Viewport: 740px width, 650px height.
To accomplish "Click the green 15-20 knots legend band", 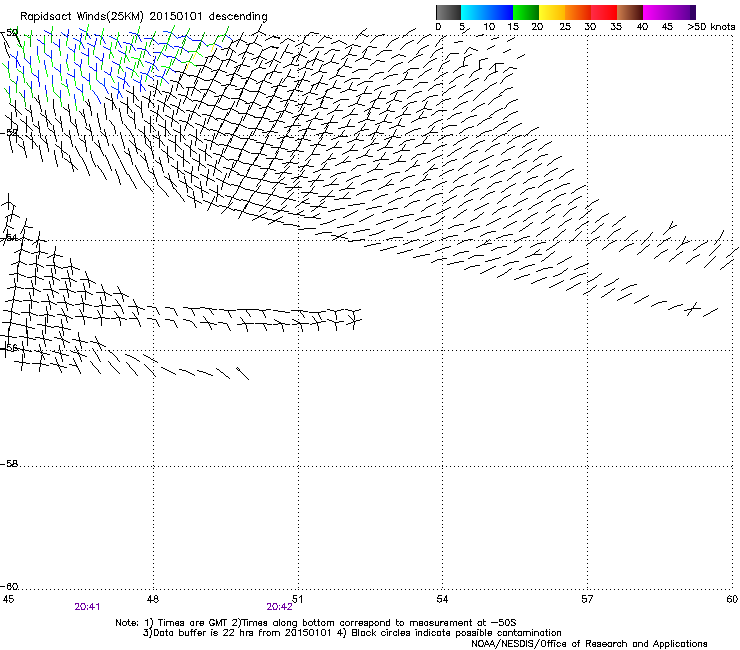I will click(526, 12).
